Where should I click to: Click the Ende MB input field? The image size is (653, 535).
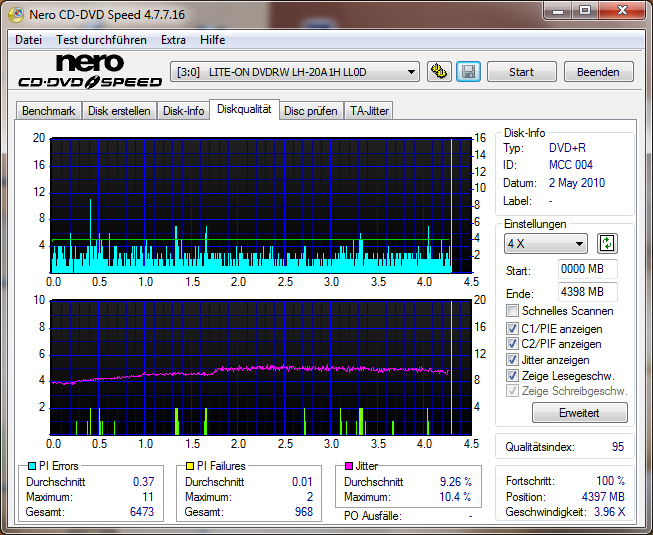587,292
